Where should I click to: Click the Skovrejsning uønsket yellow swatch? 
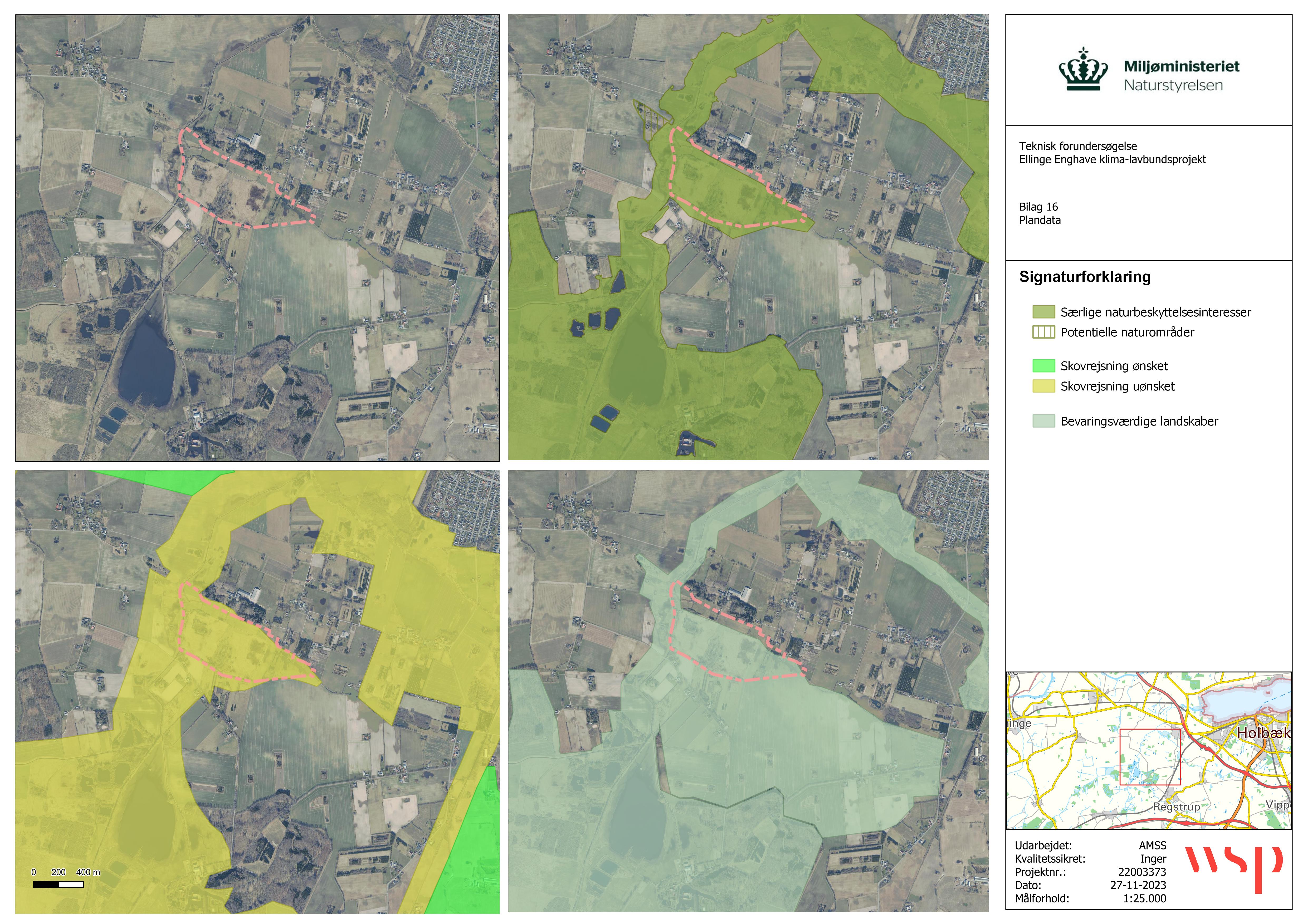(x=1043, y=386)
